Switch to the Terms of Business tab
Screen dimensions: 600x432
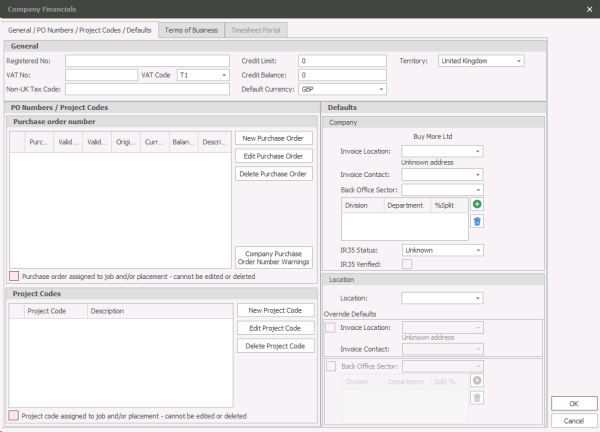pyautogui.click(x=191, y=30)
